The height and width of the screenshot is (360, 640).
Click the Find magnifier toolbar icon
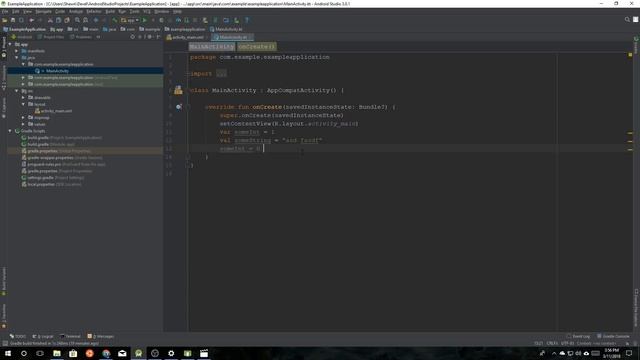pyautogui.click(x=77, y=20)
